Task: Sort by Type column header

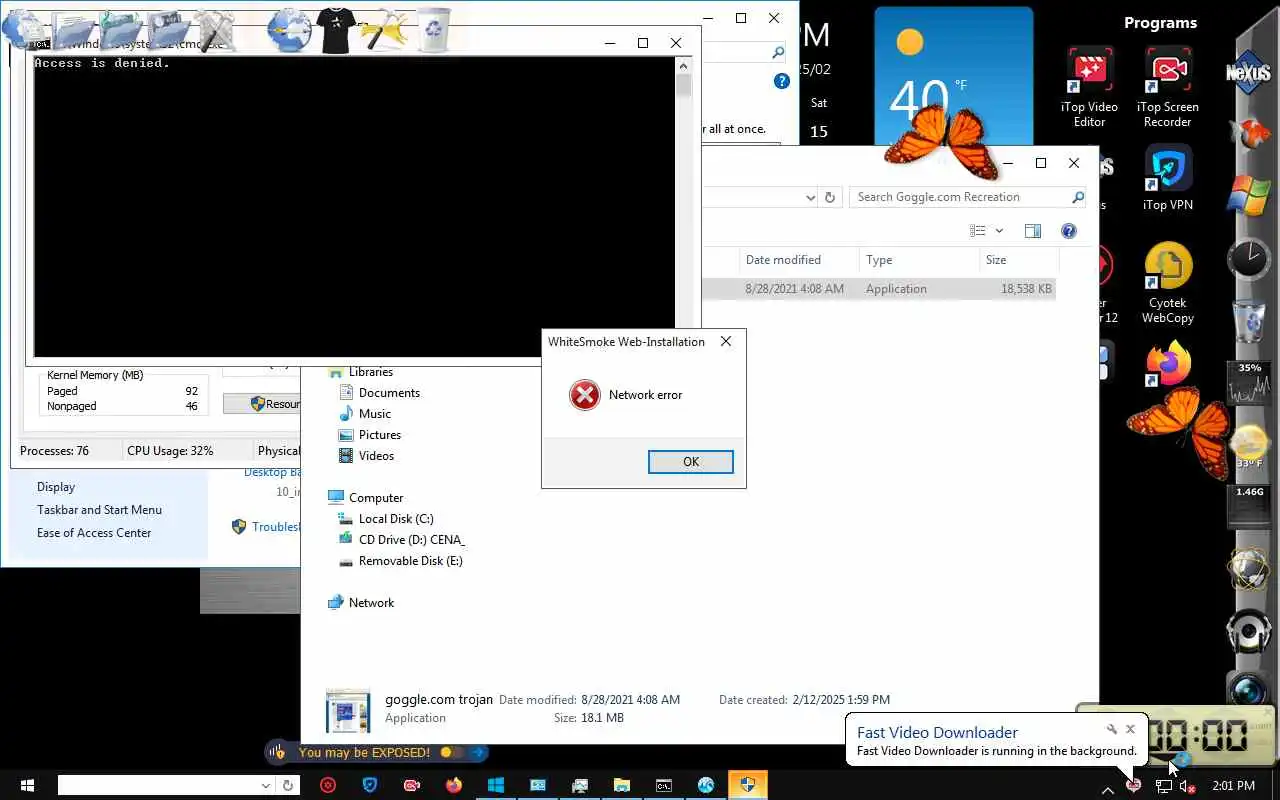Action: (x=919, y=260)
